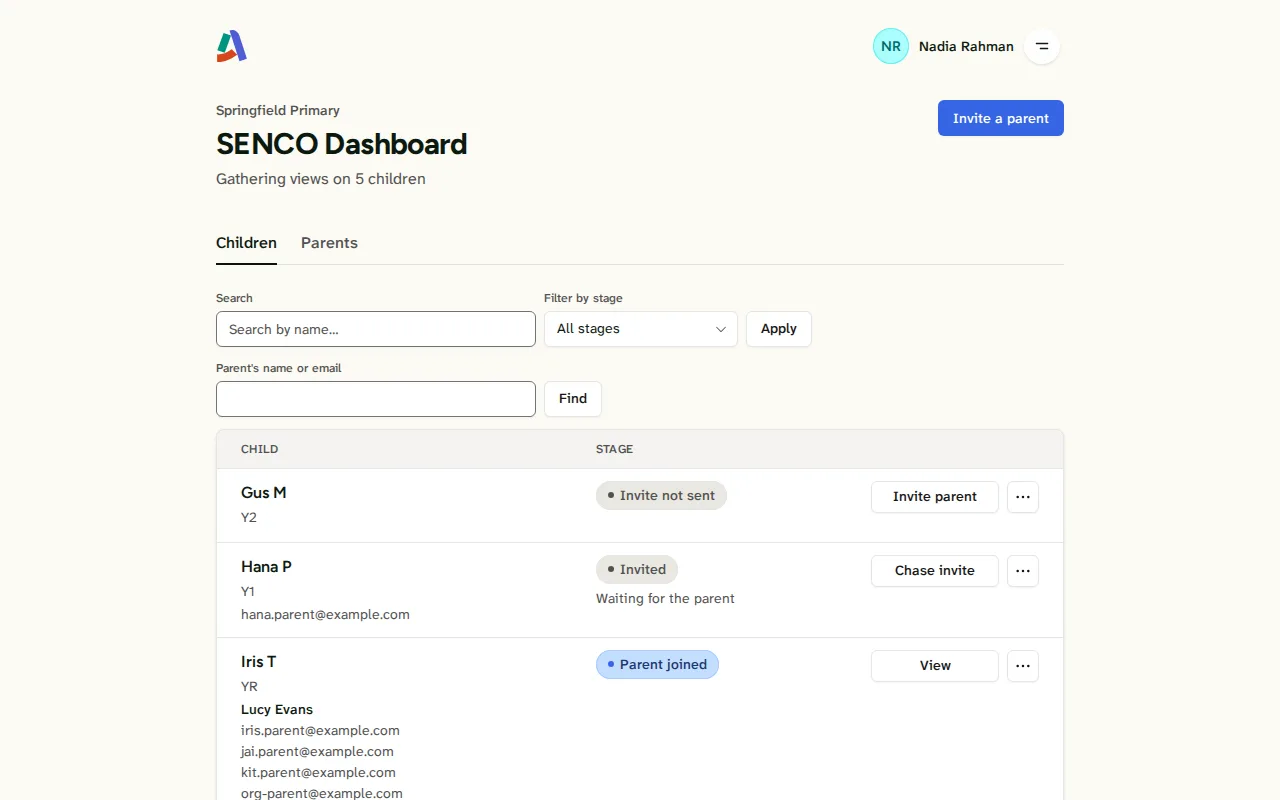The height and width of the screenshot is (800, 1280).
Task: View Iris T's record
Action: [x=935, y=666]
